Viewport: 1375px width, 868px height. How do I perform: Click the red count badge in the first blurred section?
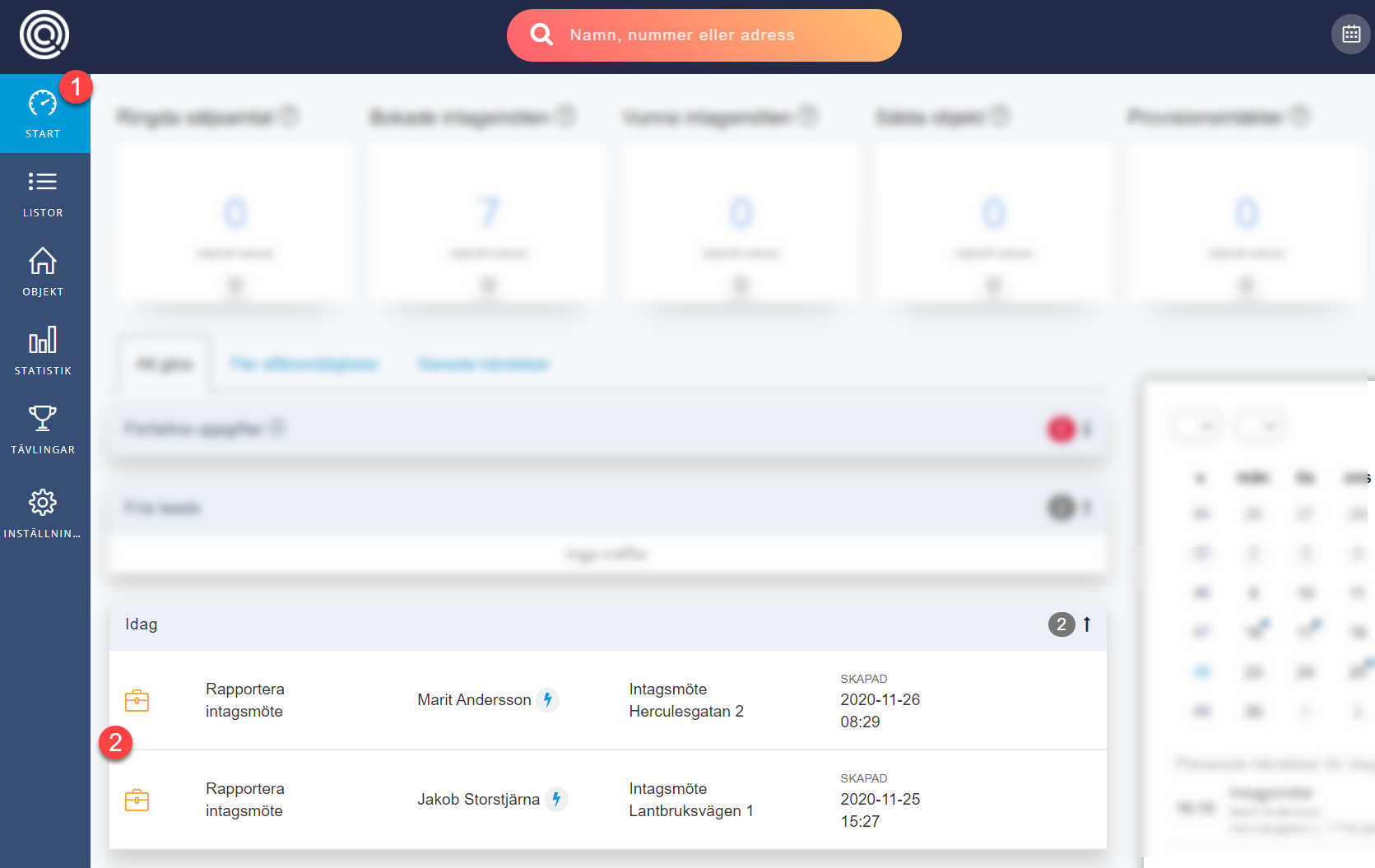click(x=1061, y=429)
